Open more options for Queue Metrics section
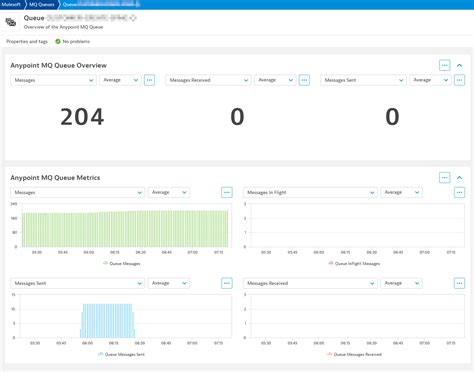Viewport: 474px width, 372px height. pos(444,178)
